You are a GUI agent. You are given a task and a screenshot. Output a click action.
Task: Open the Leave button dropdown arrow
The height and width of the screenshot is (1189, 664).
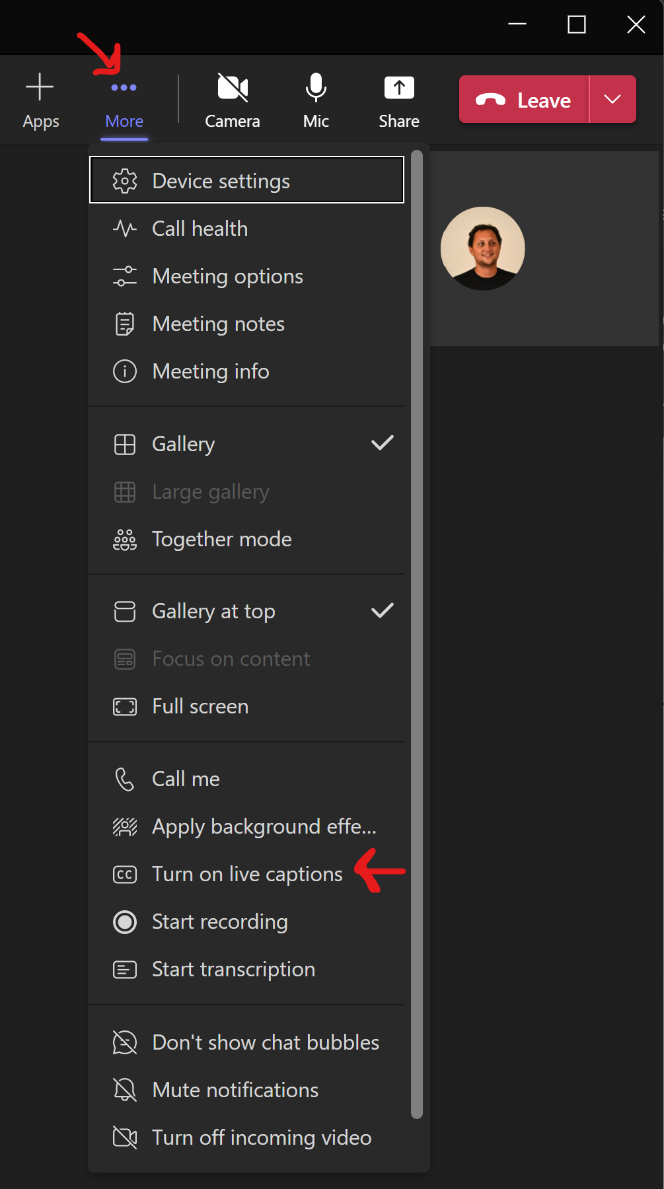(612, 99)
